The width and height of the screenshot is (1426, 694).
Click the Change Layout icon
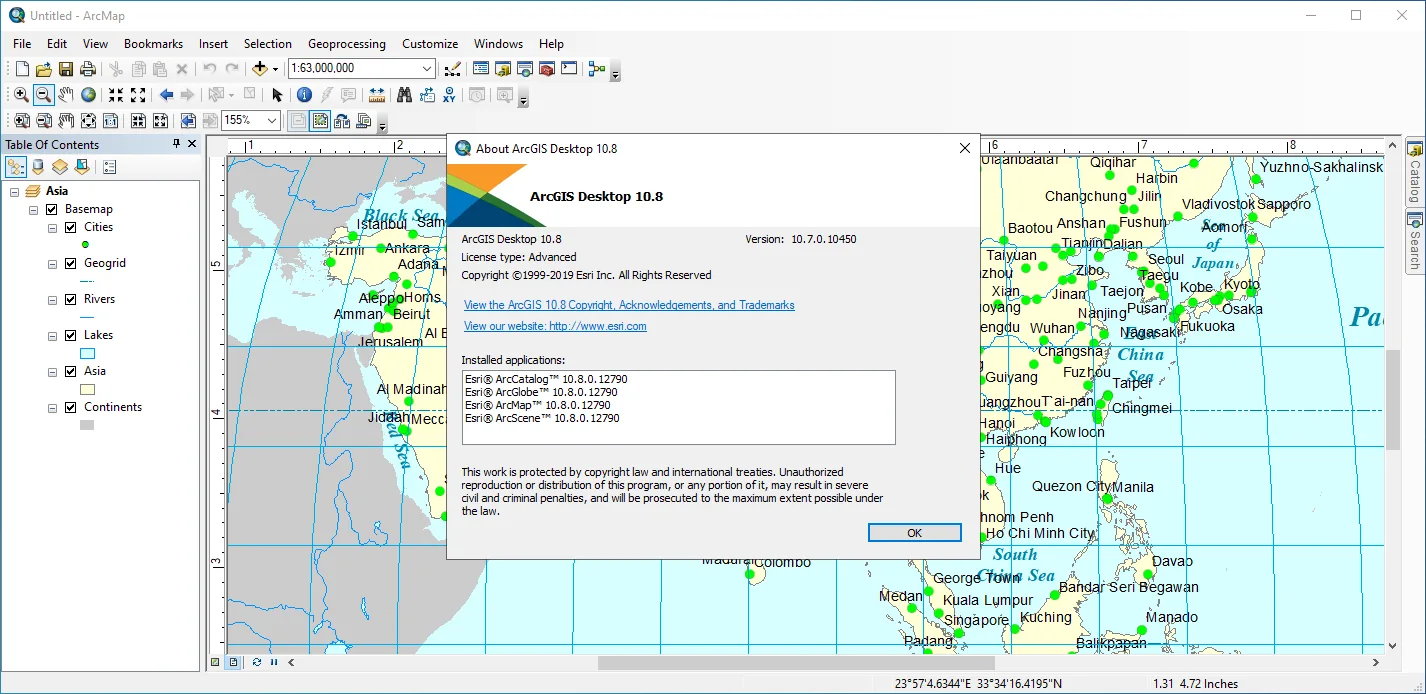[342, 121]
